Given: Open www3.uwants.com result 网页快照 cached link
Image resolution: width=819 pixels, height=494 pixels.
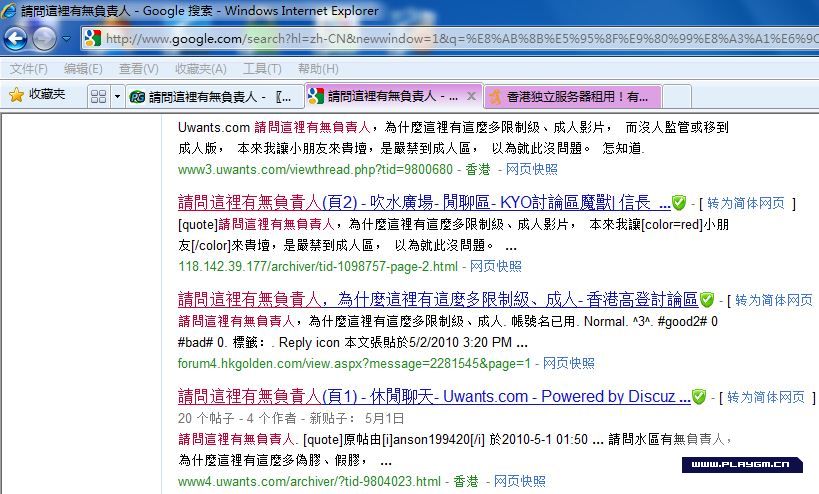Looking at the screenshot, I should point(532,169).
